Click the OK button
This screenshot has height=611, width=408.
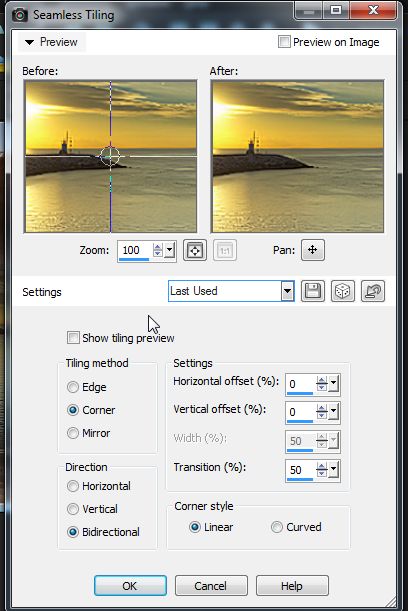(x=130, y=586)
